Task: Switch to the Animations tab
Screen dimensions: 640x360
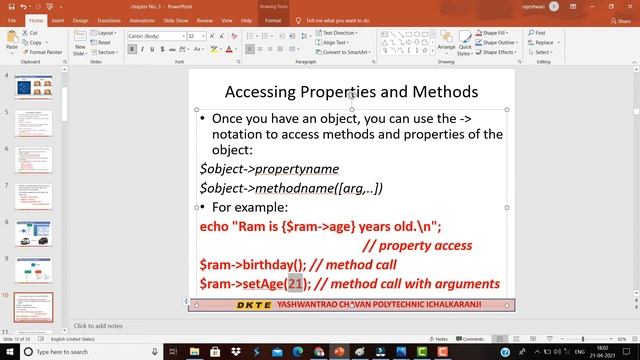Action: [x=142, y=20]
